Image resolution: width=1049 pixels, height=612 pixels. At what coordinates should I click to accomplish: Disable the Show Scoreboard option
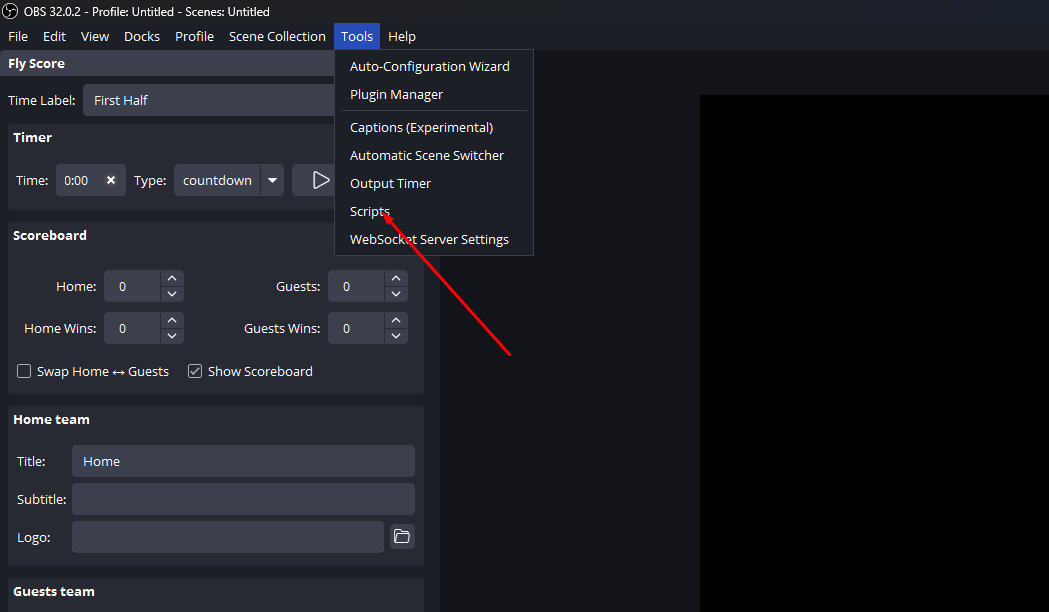point(194,371)
